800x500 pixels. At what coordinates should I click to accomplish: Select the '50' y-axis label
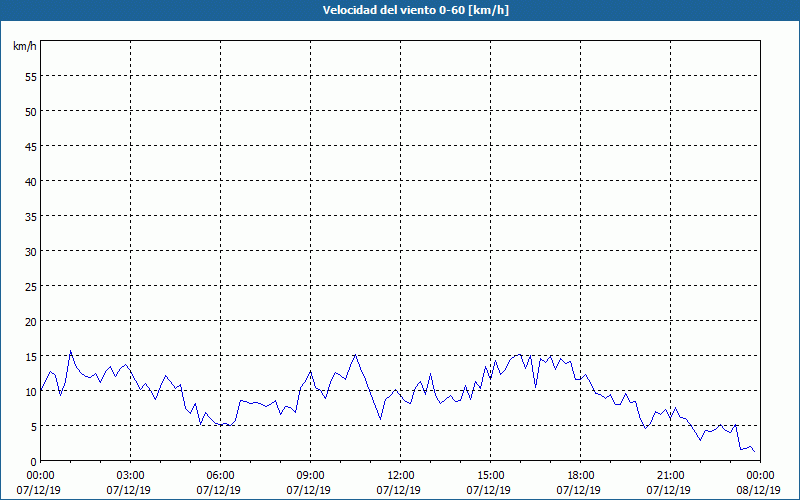click(x=31, y=112)
